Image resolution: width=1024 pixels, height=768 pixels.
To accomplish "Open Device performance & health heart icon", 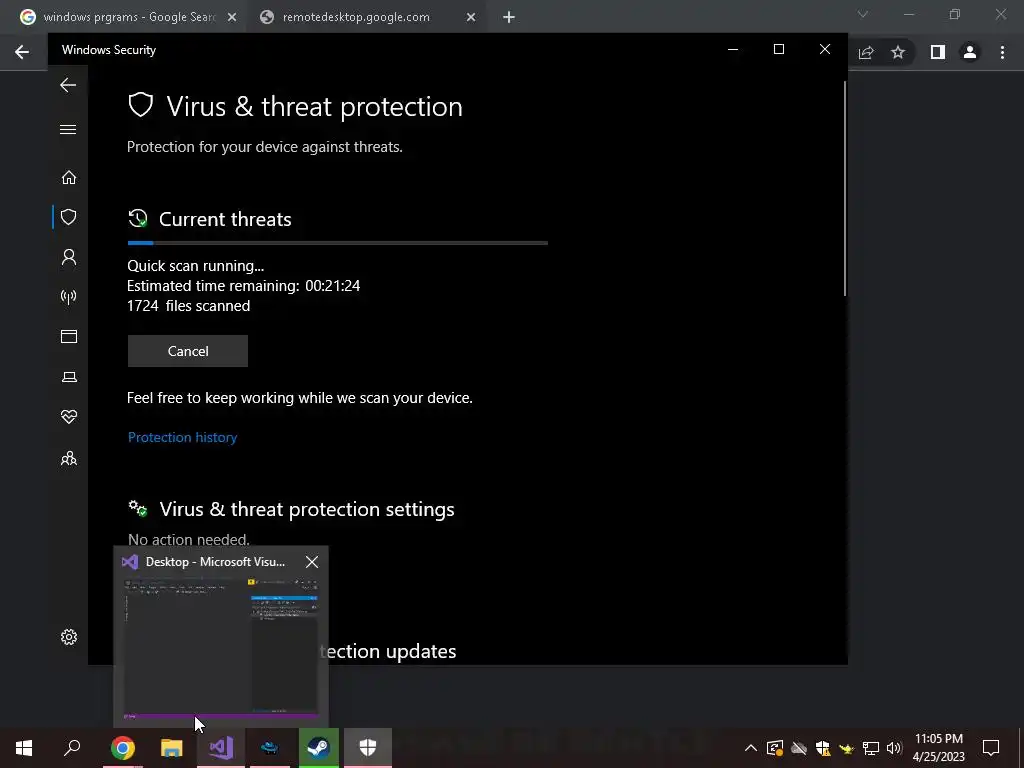I will click(69, 417).
